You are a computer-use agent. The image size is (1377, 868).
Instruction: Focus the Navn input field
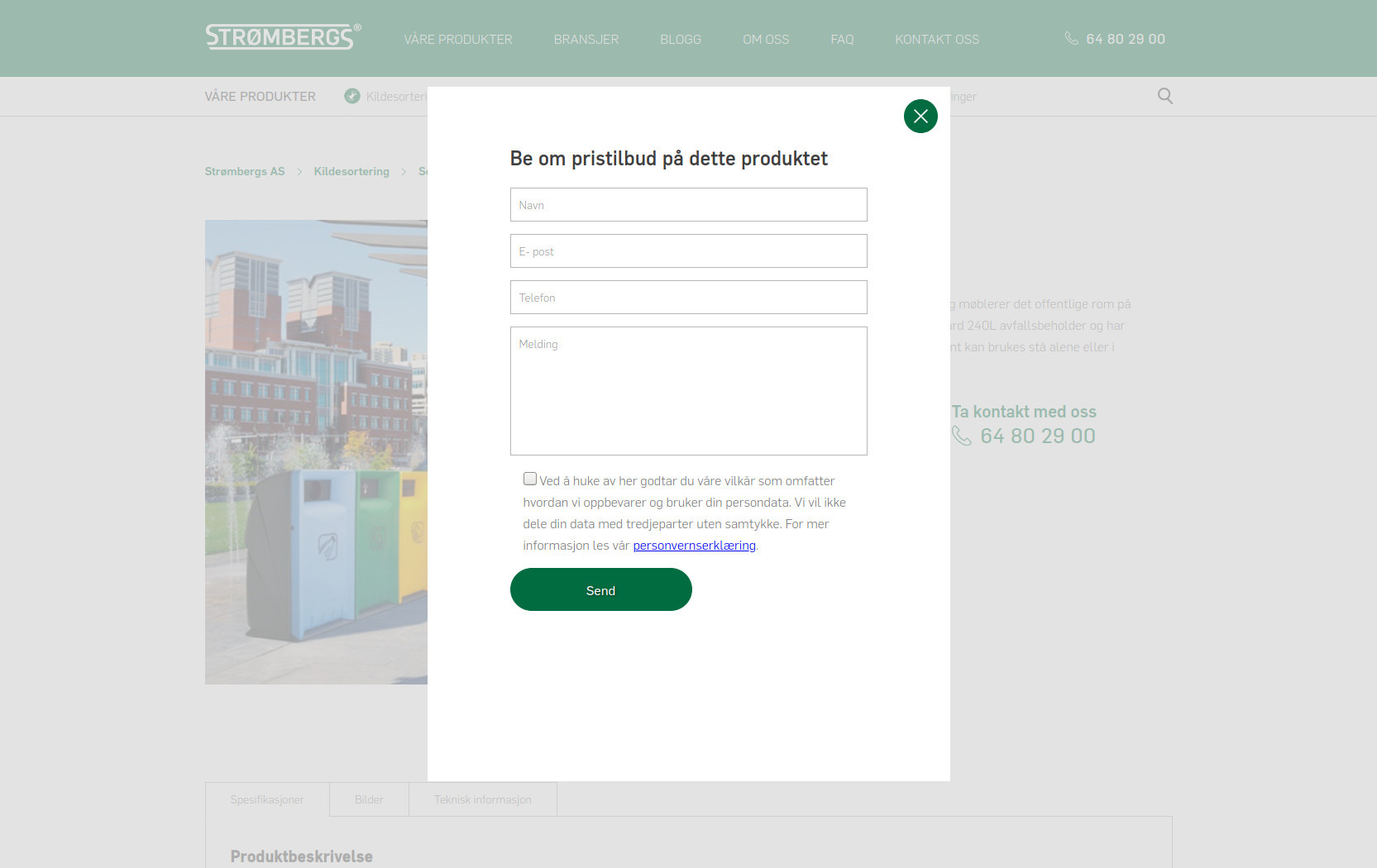click(689, 204)
